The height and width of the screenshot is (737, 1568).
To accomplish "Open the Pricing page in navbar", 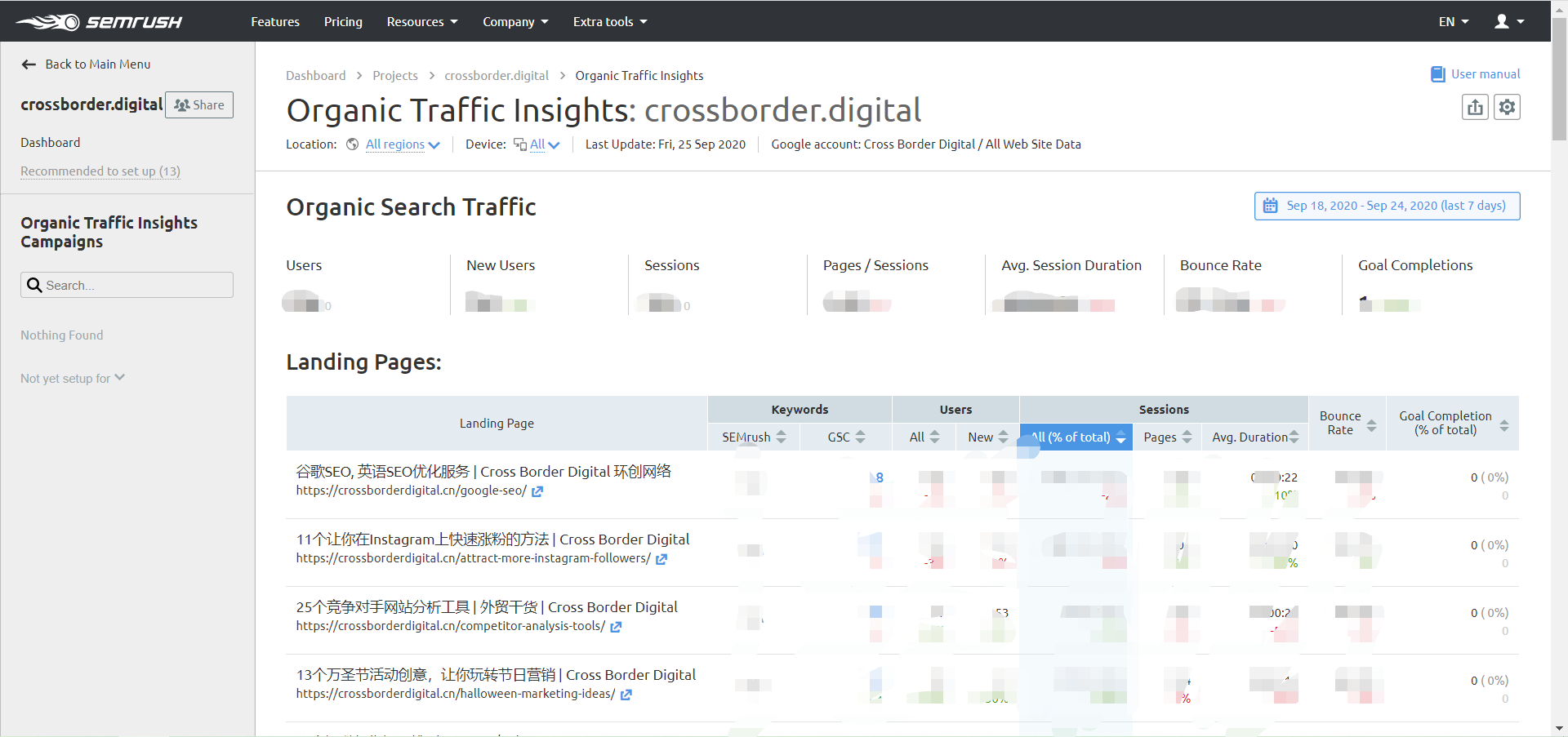I will (x=343, y=22).
